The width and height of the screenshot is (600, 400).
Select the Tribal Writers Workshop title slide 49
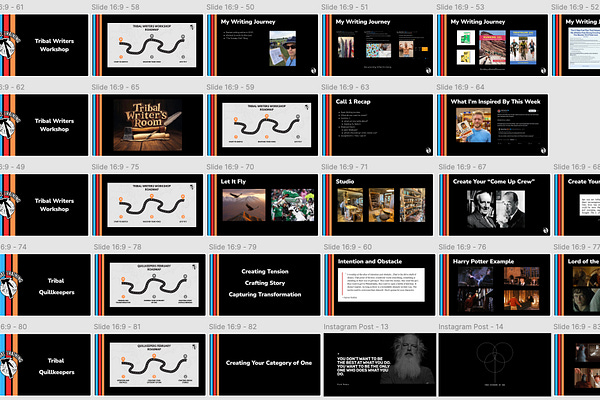[44, 205]
